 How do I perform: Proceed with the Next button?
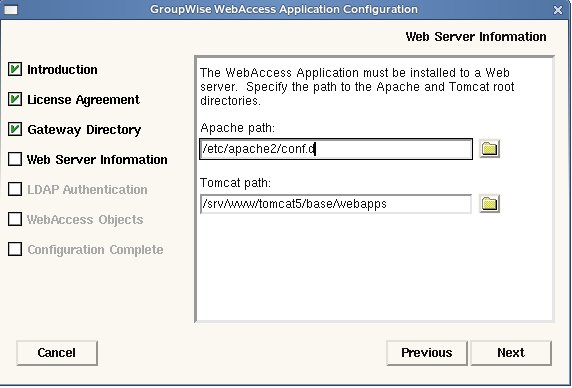[x=511, y=353]
